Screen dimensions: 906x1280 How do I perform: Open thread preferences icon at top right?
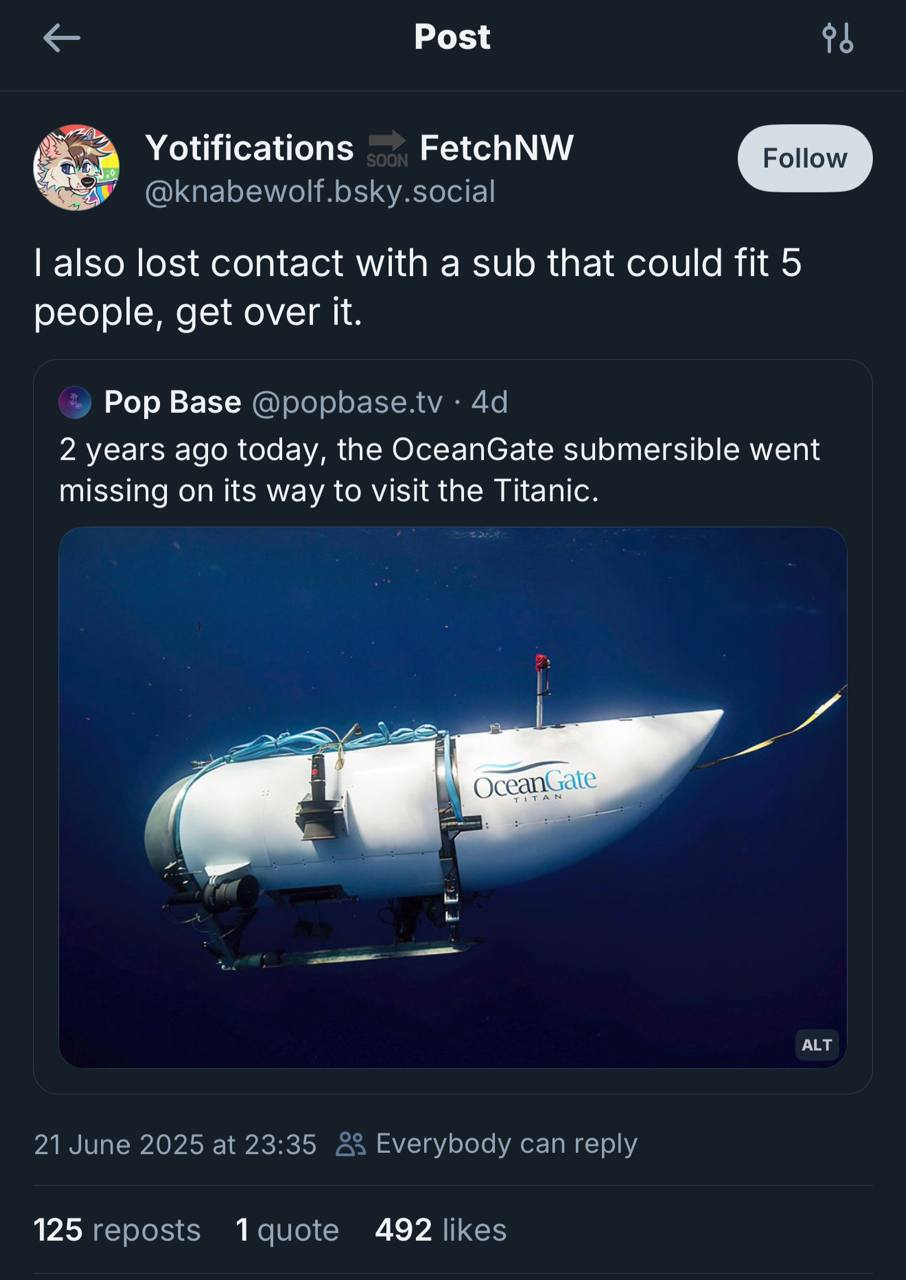(837, 39)
